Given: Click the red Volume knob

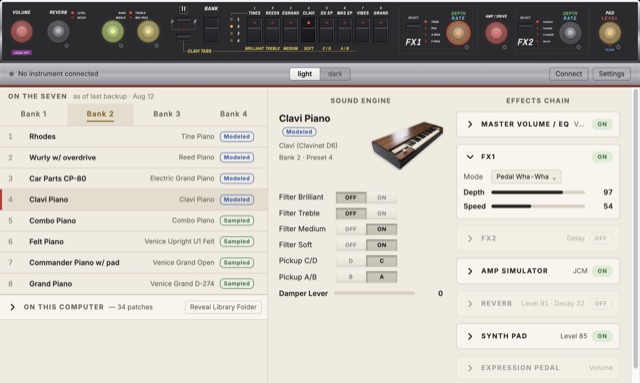Looking at the screenshot, I should coord(22,31).
